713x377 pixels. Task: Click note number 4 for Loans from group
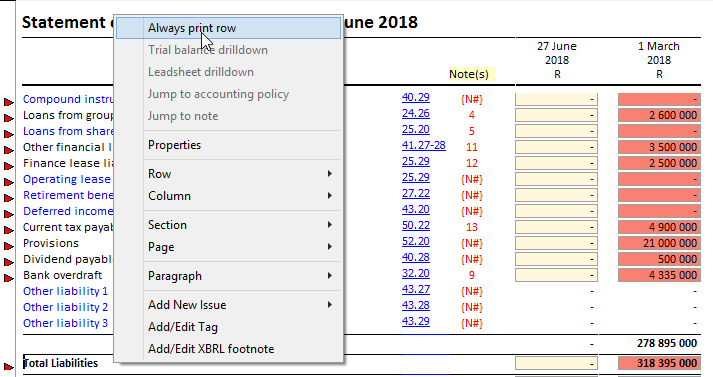pyautogui.click(x=472, y=115)
